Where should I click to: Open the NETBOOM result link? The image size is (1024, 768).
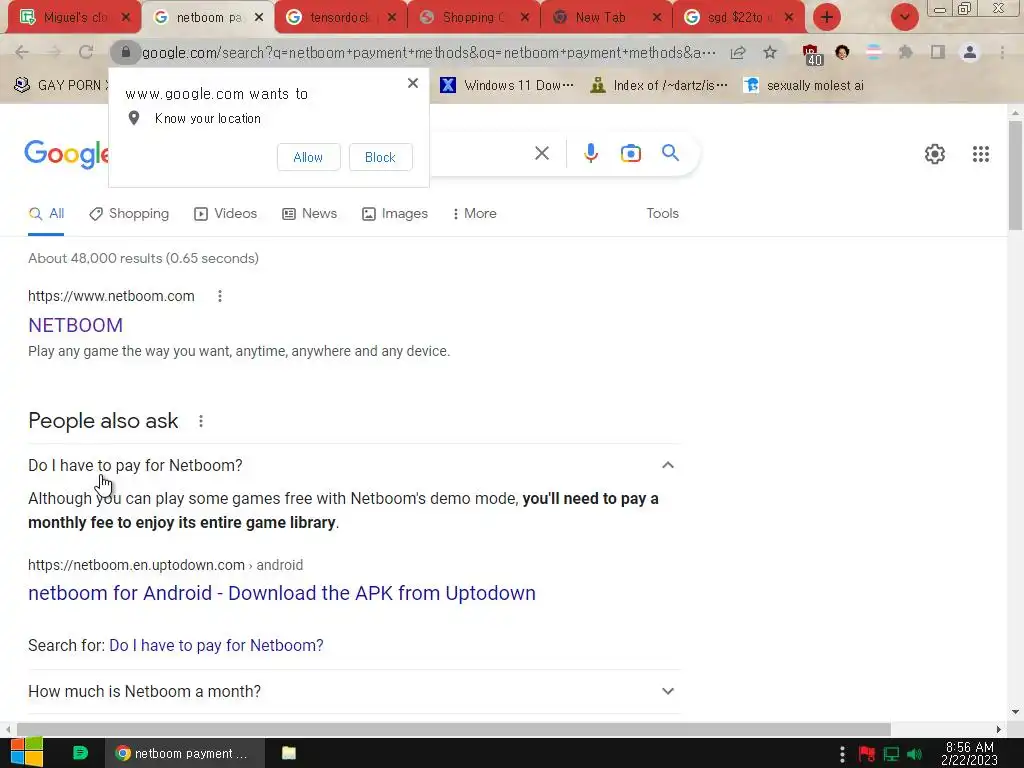coord(75,325)
